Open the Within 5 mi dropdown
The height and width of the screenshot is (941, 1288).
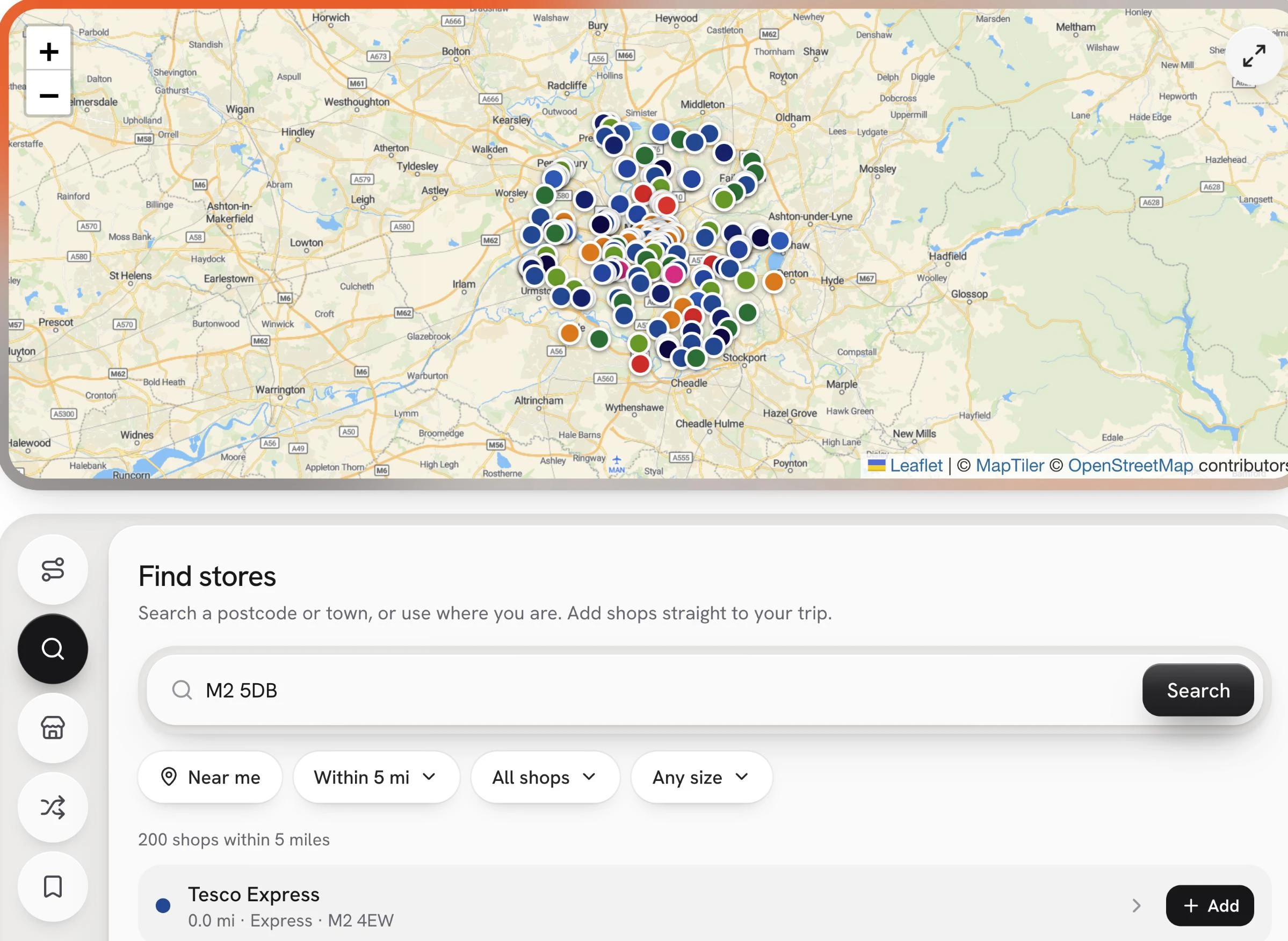tap(376, 777)
